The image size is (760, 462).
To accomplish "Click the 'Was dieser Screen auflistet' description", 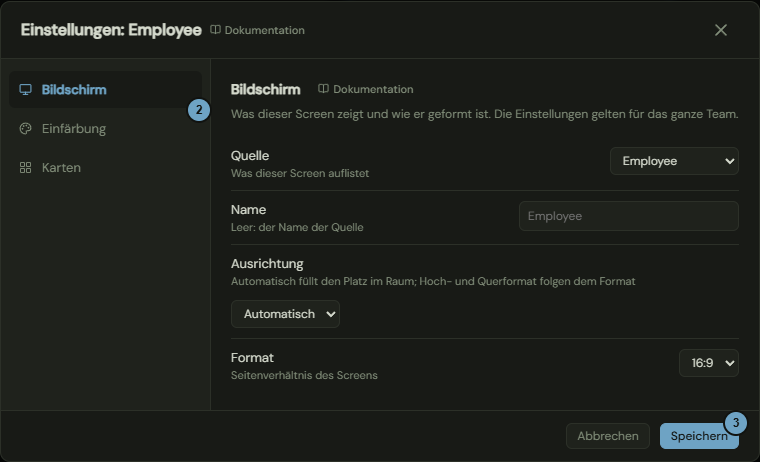I will (x=300, y=173).
